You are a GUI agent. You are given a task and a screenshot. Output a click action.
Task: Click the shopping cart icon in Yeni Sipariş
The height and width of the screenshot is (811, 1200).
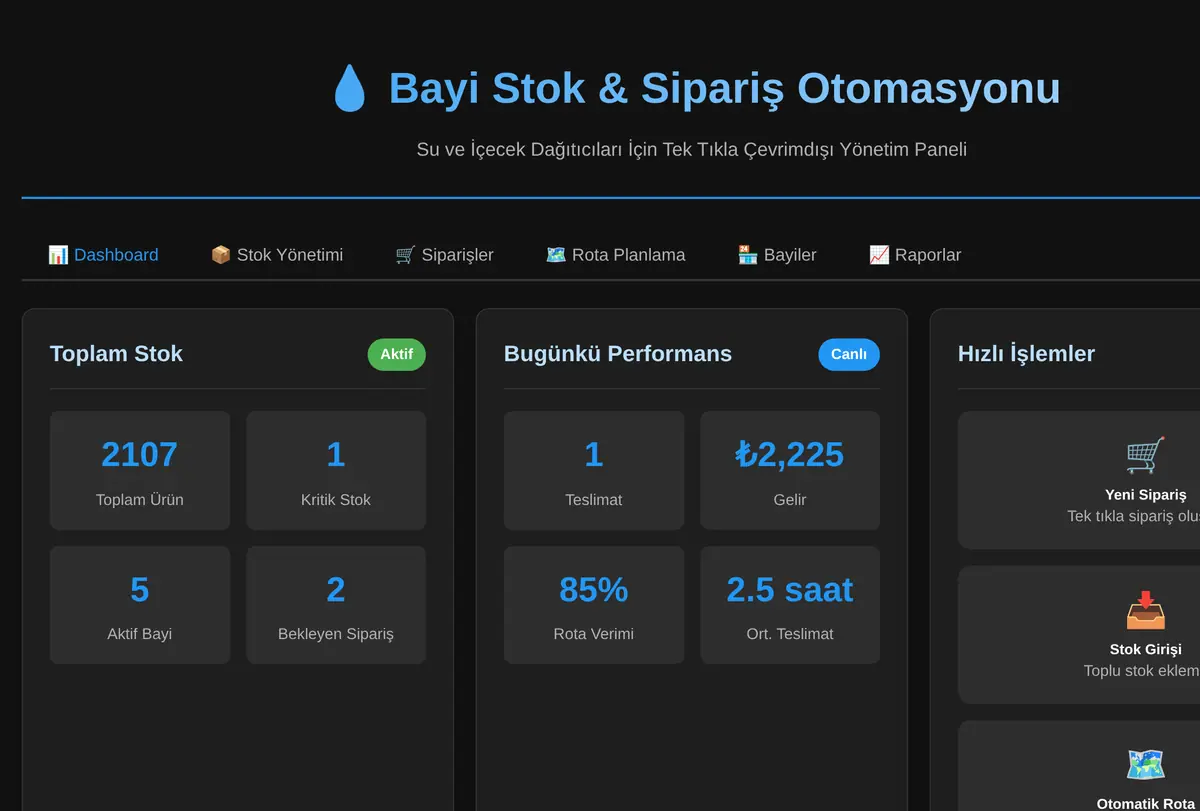click(1145, 455)
